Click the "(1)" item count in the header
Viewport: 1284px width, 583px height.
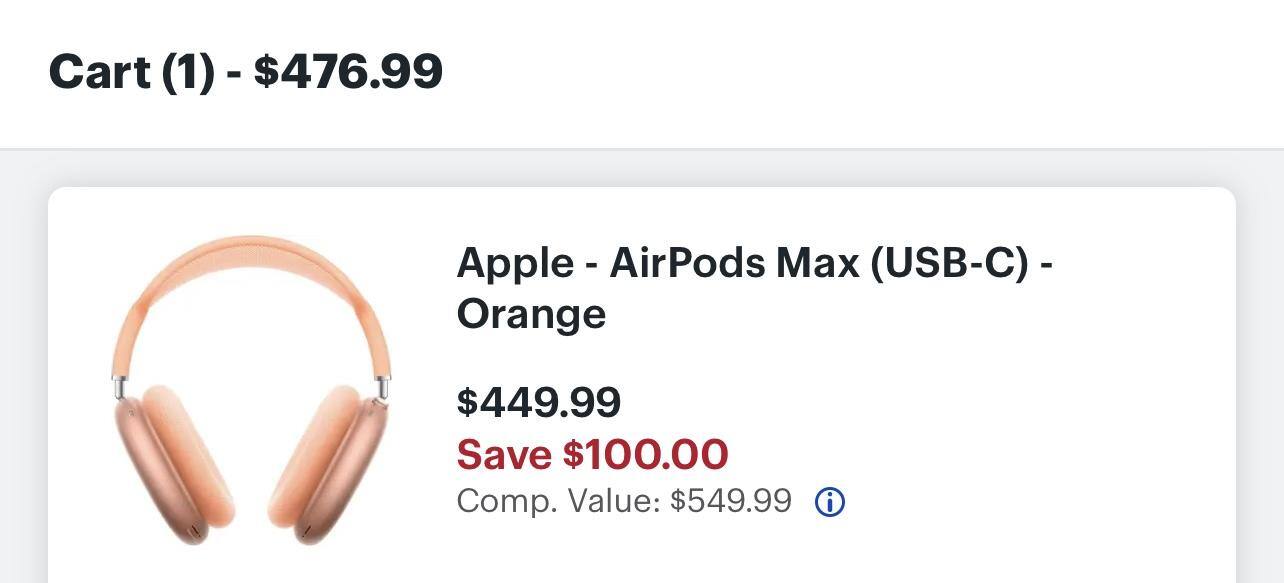[x=188, y=72]
